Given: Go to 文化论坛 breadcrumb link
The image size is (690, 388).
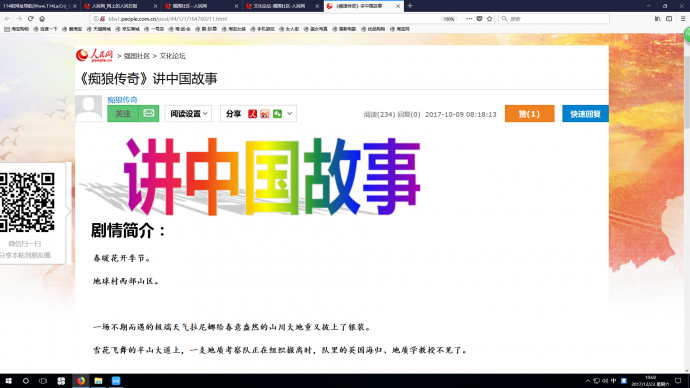Looking at the screenshot, I should pyautogui.click(x=172, y=56).
